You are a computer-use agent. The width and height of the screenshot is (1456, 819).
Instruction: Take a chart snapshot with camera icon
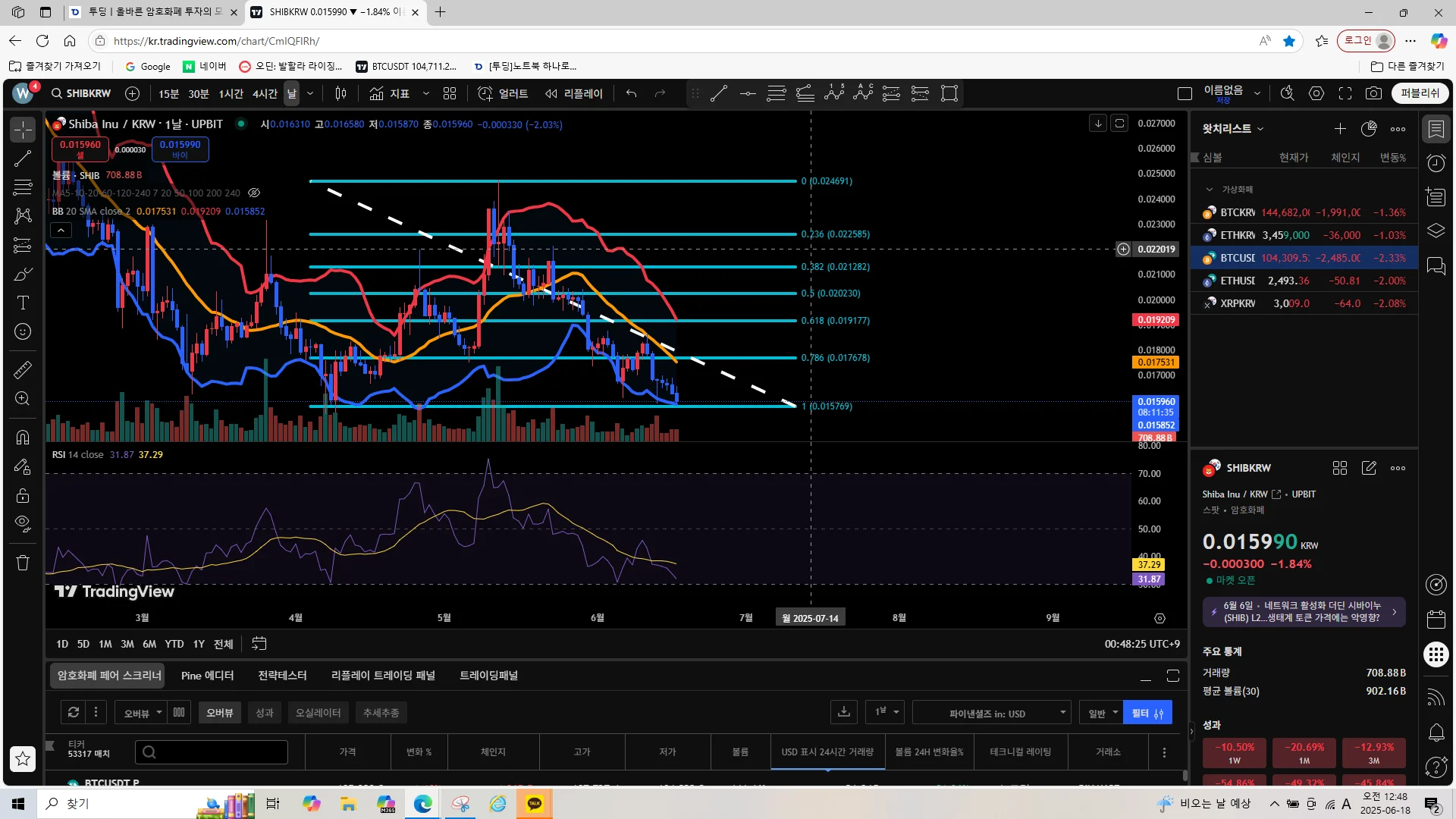[1373, 93]
